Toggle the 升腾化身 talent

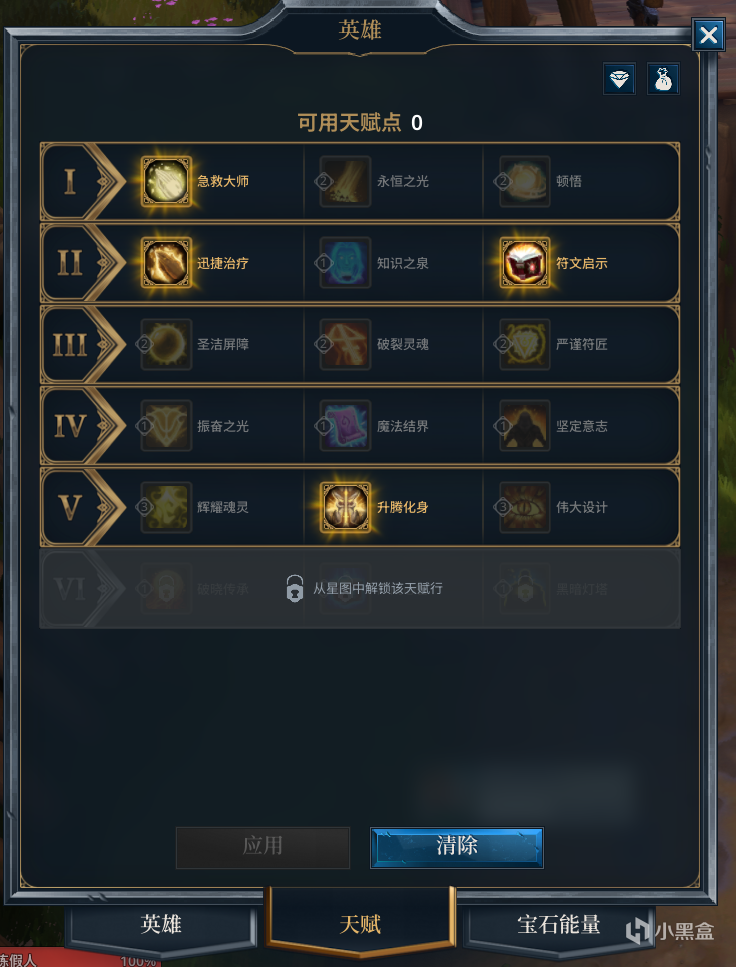click(345, 507)
